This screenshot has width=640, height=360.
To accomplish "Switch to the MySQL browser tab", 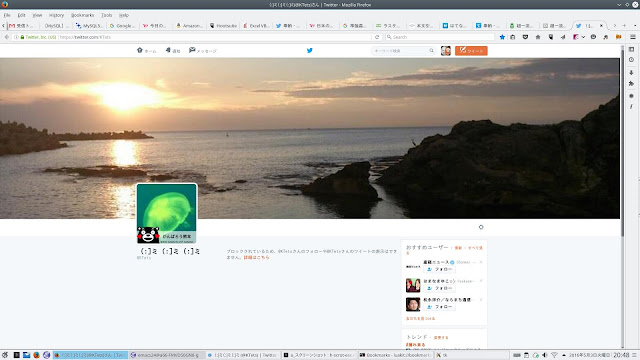I will pyautogui.click(x=90, y=25).
